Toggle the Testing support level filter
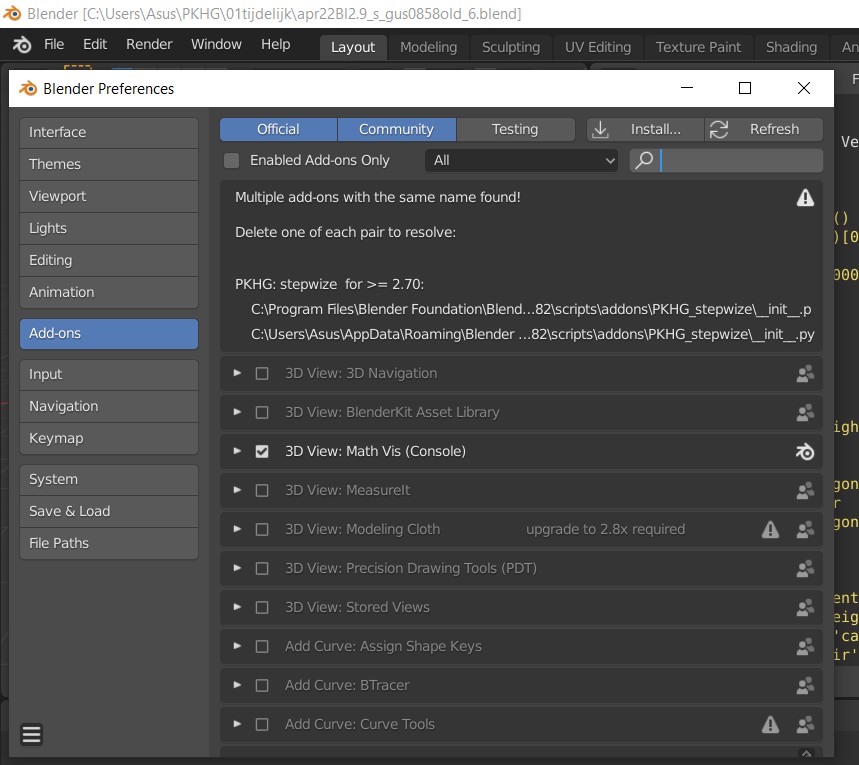859x765 pixels. 515,129
